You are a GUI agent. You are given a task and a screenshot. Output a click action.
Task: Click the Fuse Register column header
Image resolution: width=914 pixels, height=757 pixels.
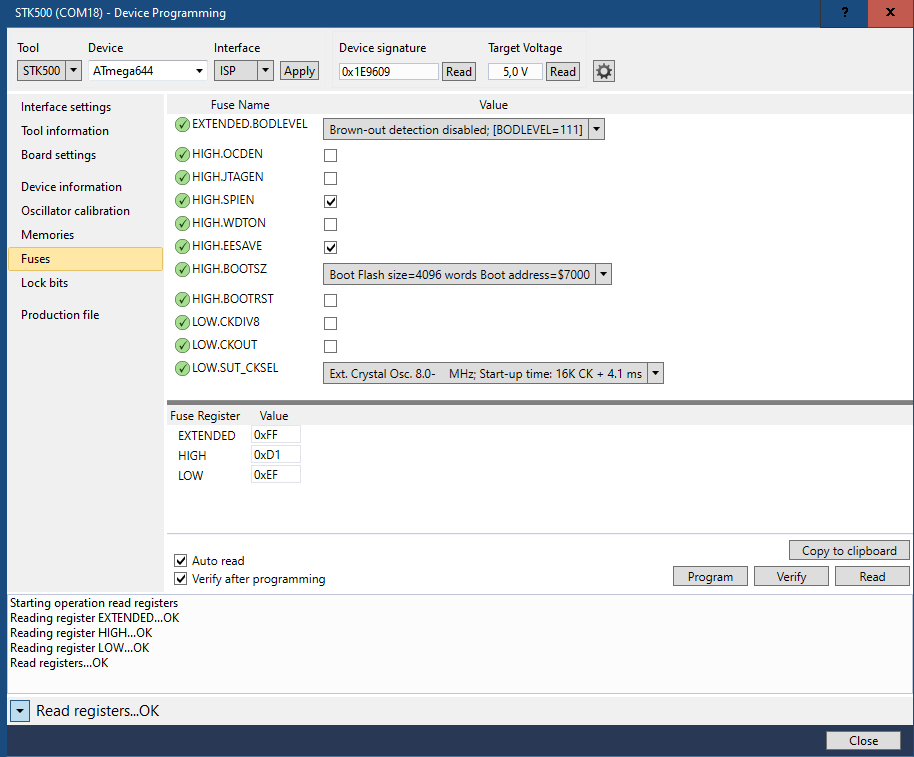click(205, 416)
